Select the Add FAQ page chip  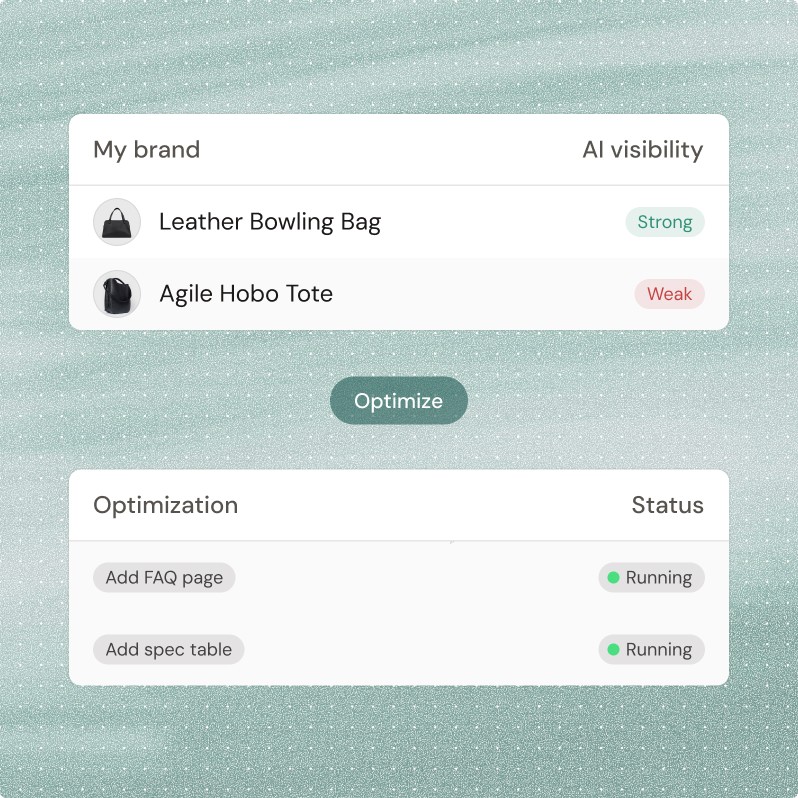tap(164, 578)
